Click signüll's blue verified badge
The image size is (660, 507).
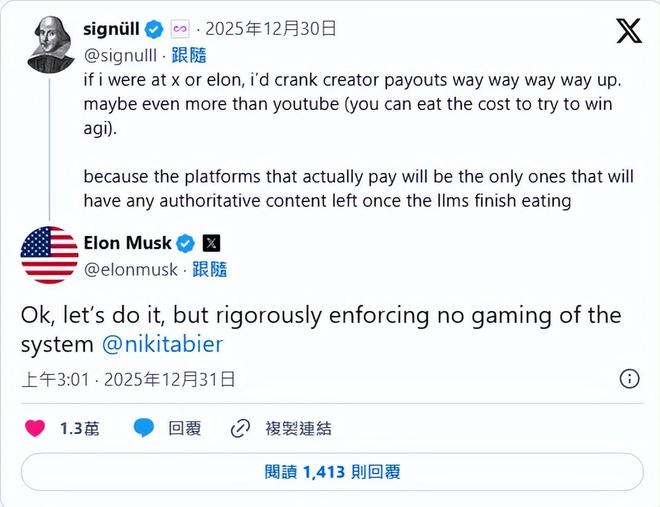tap(154, 28)
